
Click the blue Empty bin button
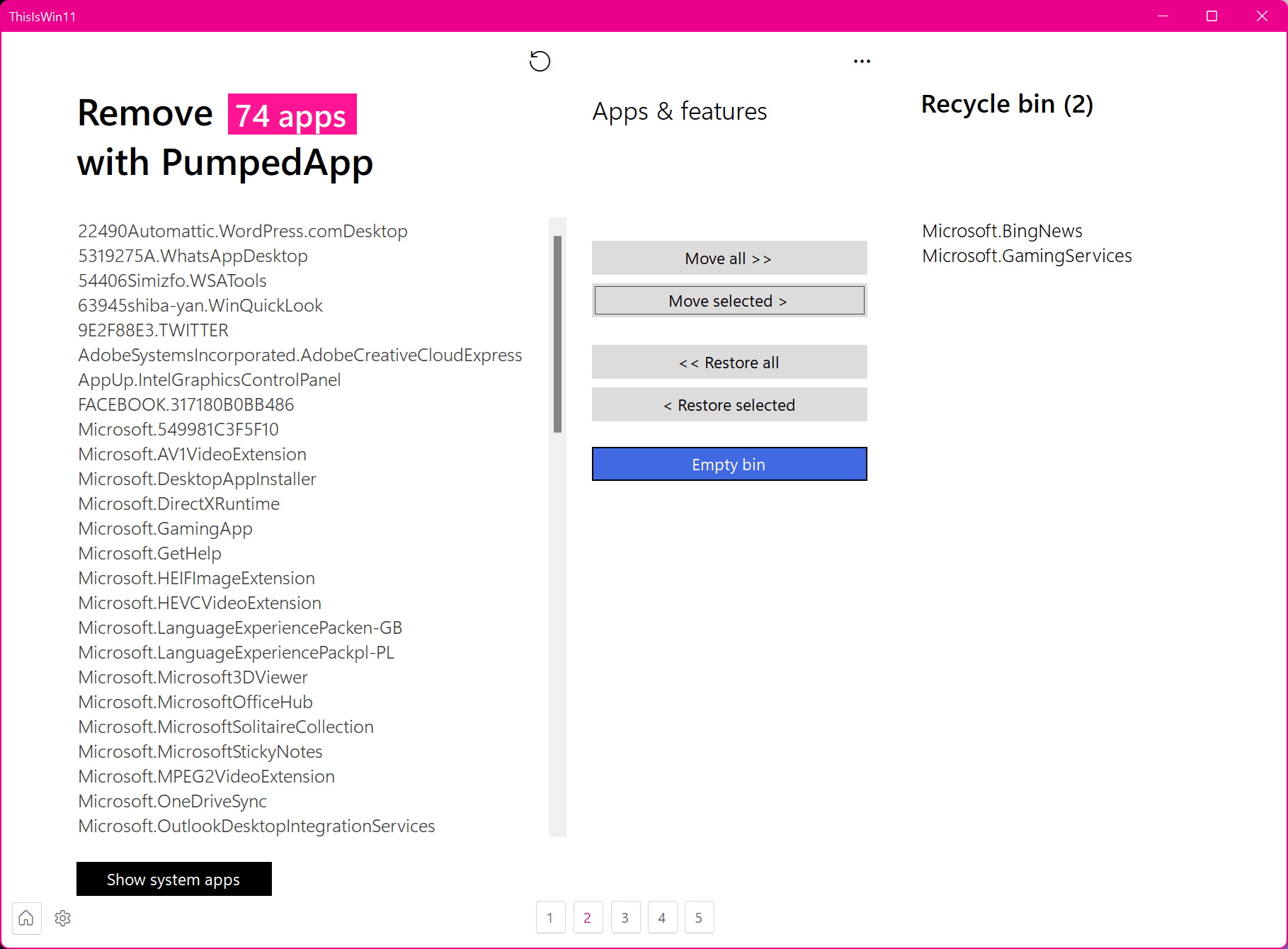(x=729, y=465)
